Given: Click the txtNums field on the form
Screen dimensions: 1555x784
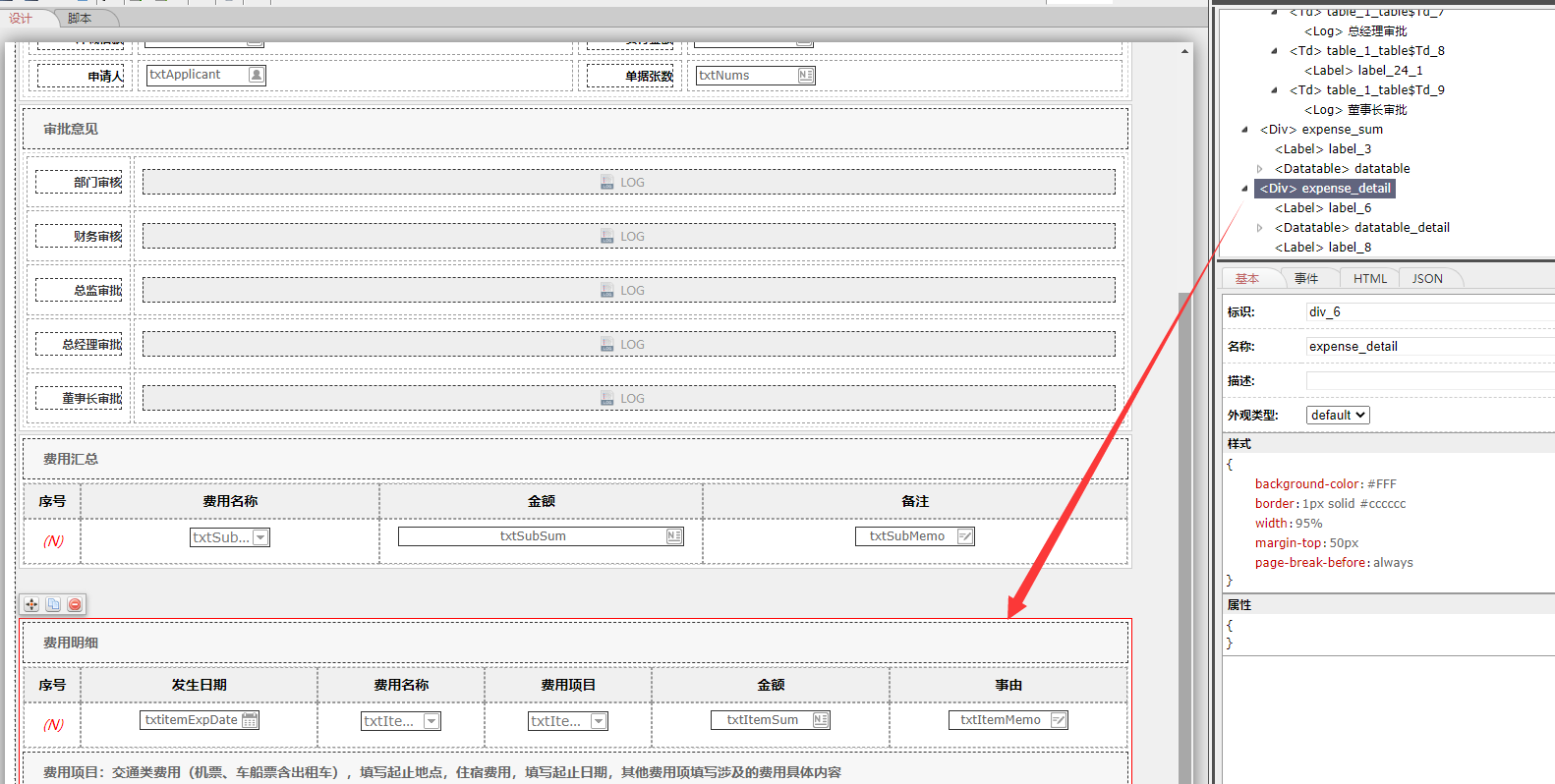Looking at the screenshot, I should 756,76.
